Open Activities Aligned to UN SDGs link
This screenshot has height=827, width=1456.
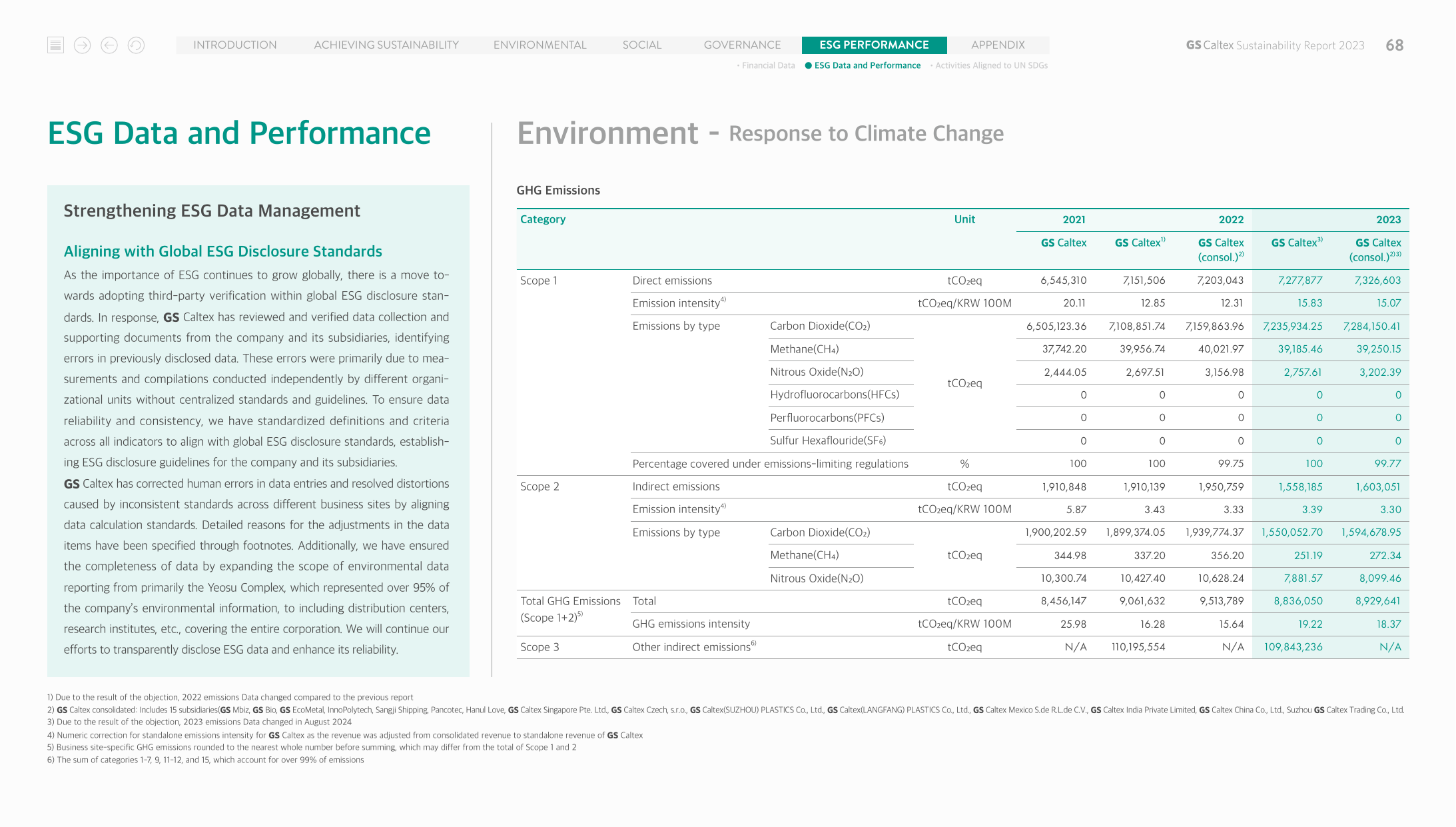coord(989,65)
